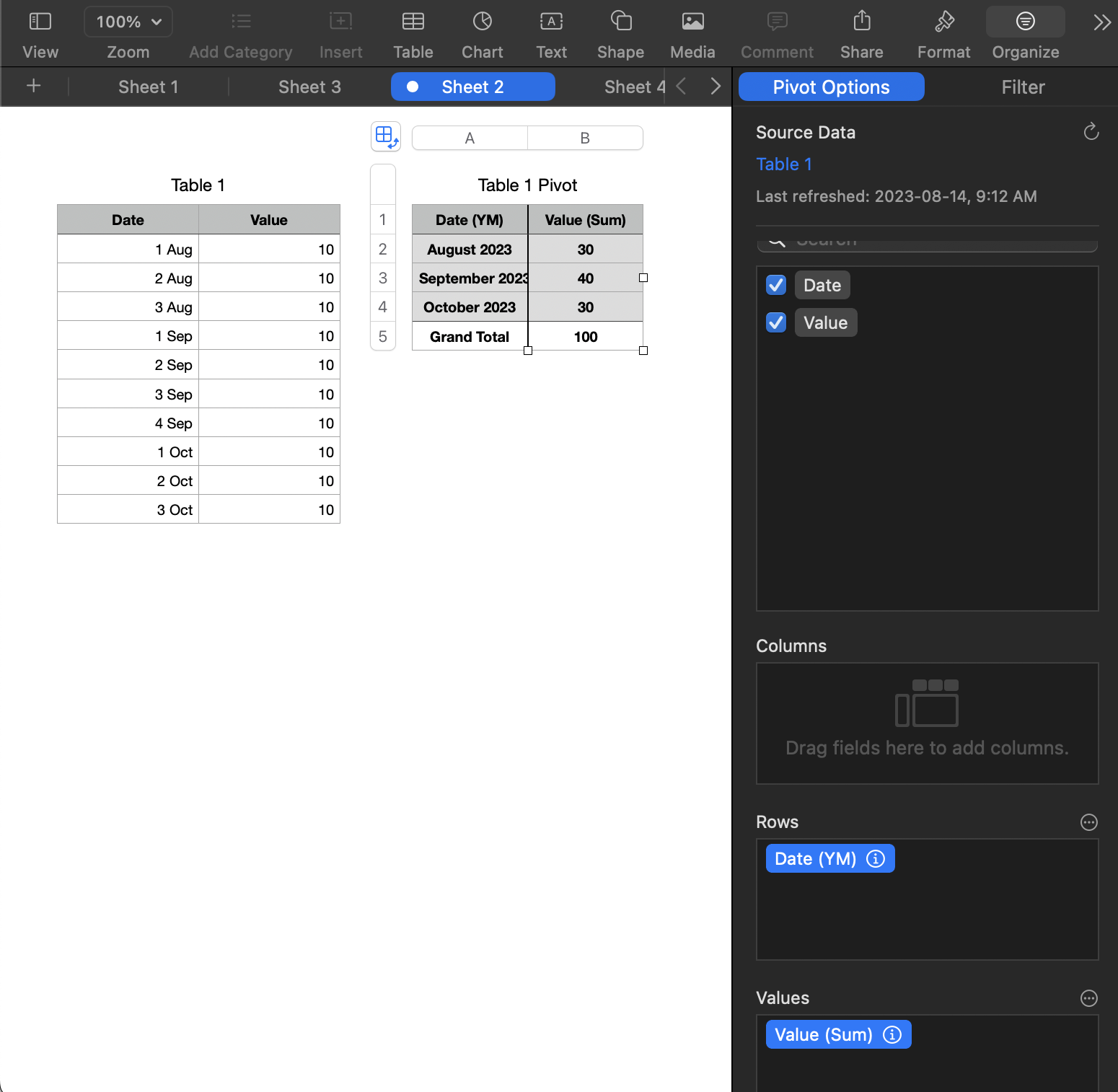Add a Text box

pos(552,34)
